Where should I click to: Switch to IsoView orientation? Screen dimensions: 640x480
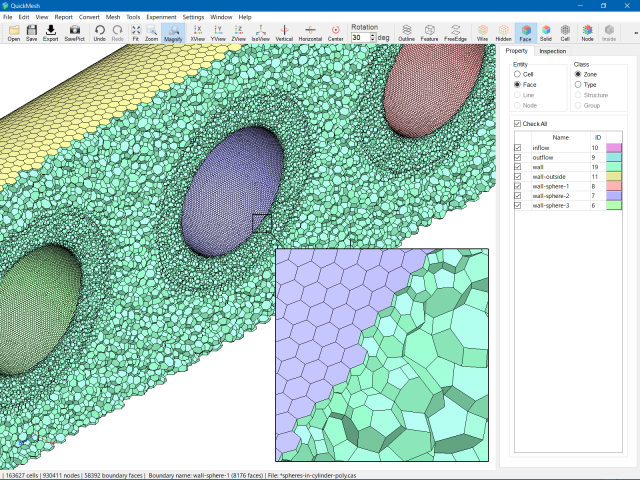pos(260,33)
